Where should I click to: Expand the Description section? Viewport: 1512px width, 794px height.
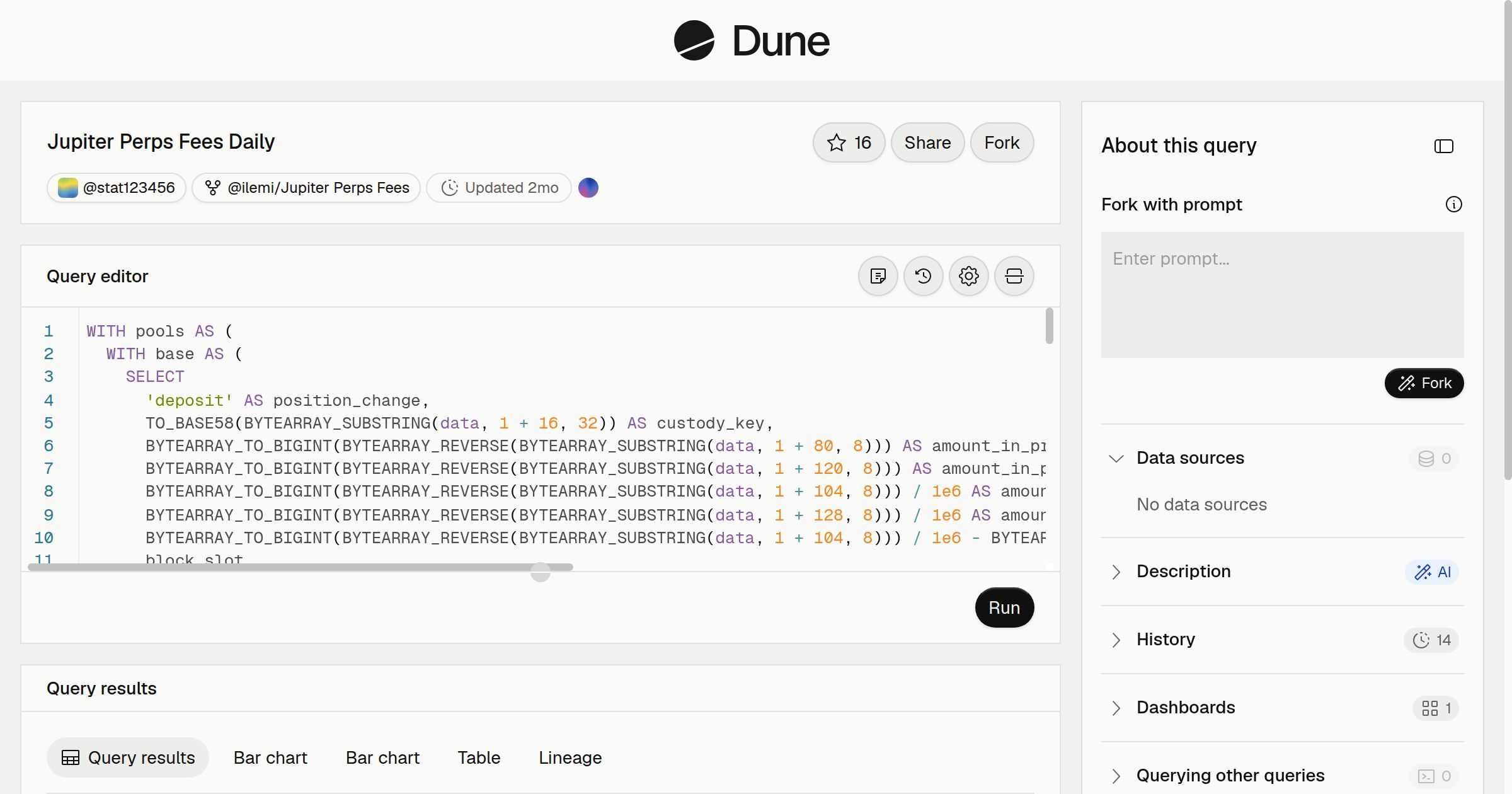coord(1116,572)
